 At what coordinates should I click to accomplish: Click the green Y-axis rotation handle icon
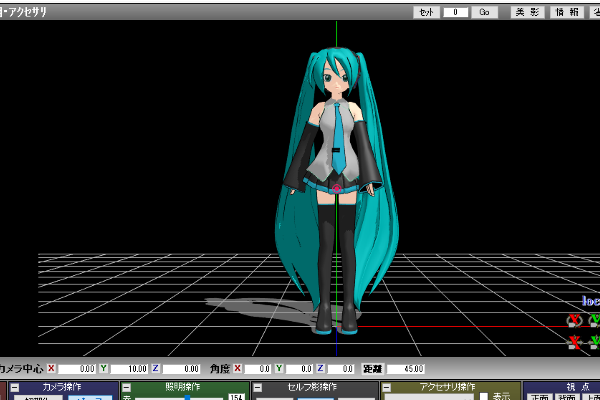coord(594,321)
